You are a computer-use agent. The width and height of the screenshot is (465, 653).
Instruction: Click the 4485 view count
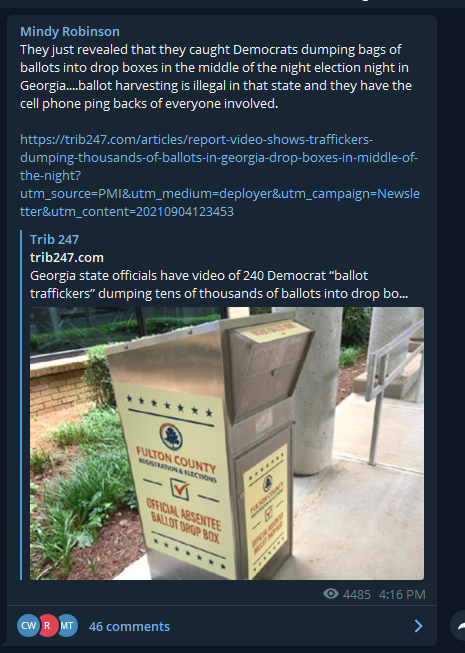[357, 594]
